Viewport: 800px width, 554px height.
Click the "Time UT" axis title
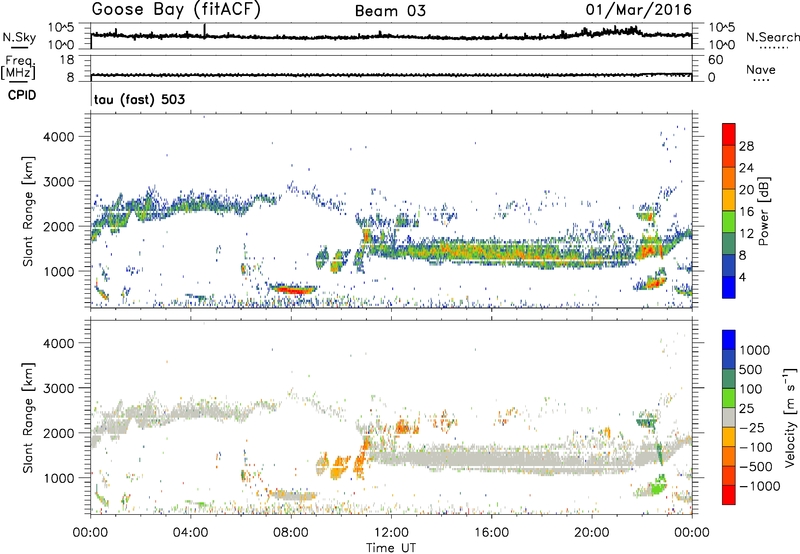click(391, 548)
